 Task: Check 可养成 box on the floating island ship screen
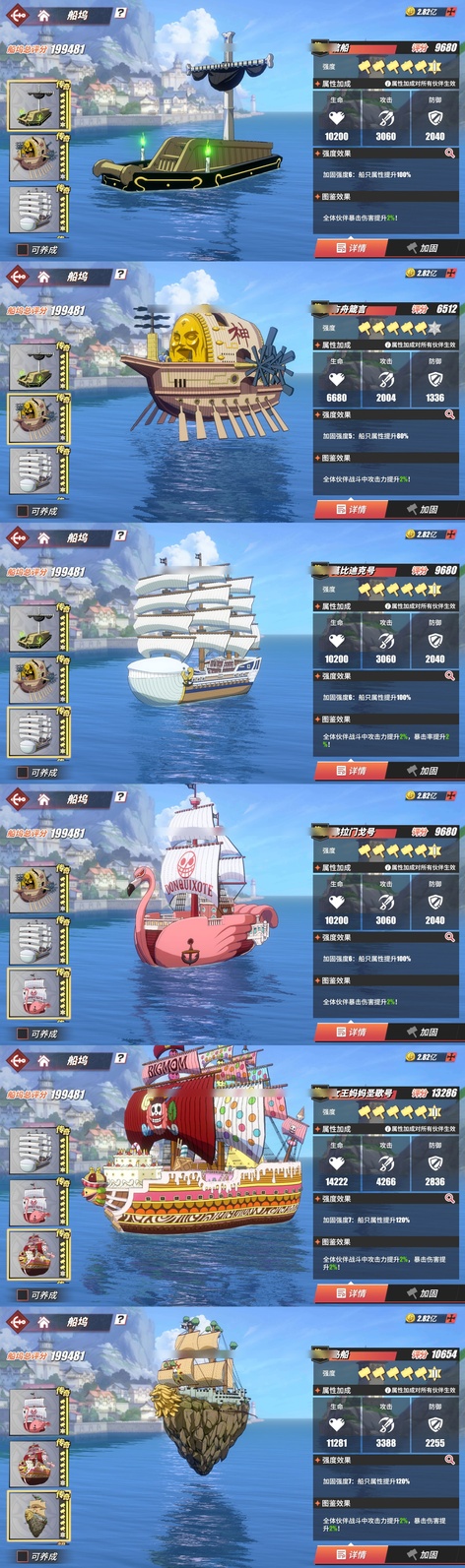pos(23,1556)
